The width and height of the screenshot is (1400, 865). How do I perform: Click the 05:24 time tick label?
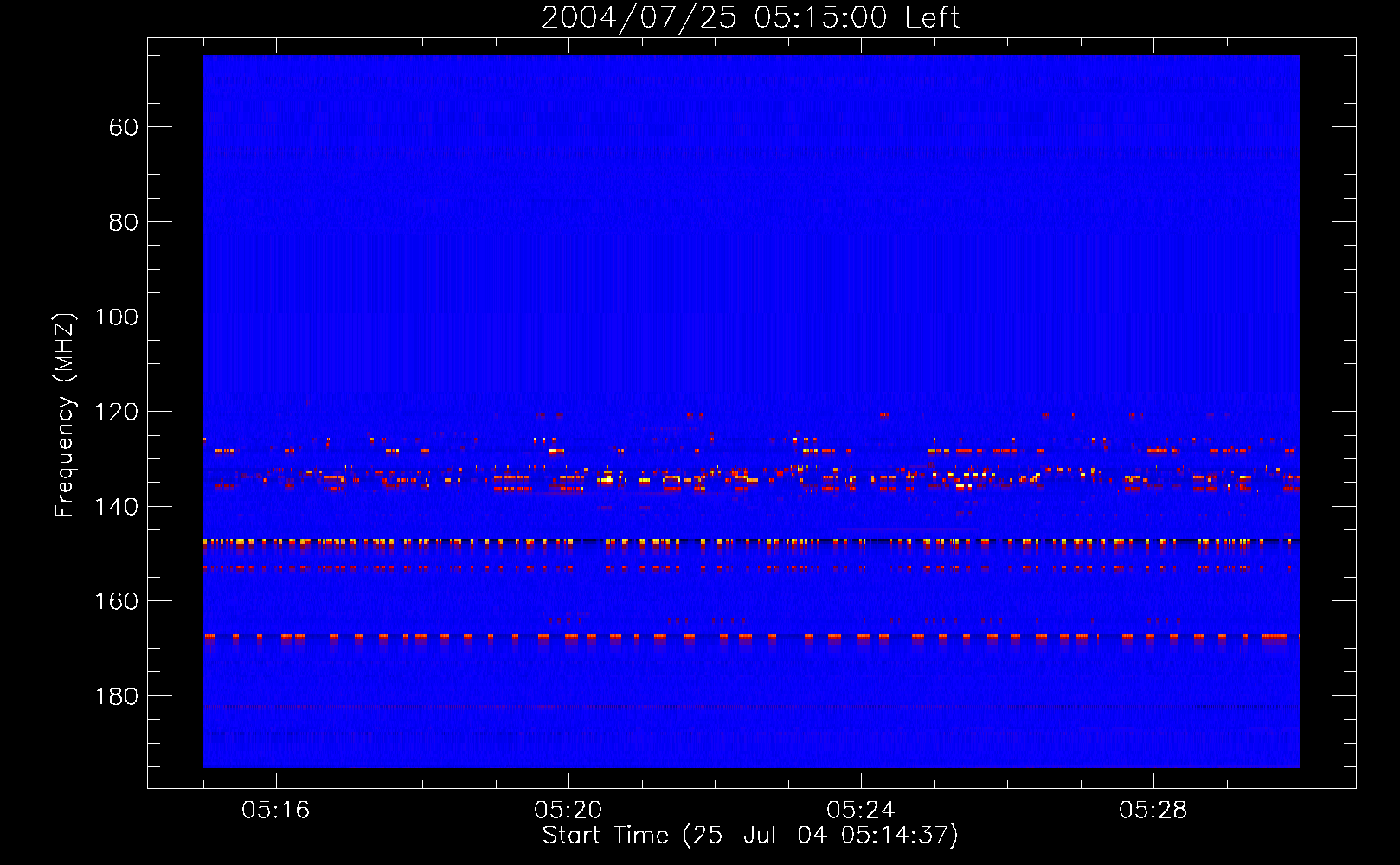[861, 811]
